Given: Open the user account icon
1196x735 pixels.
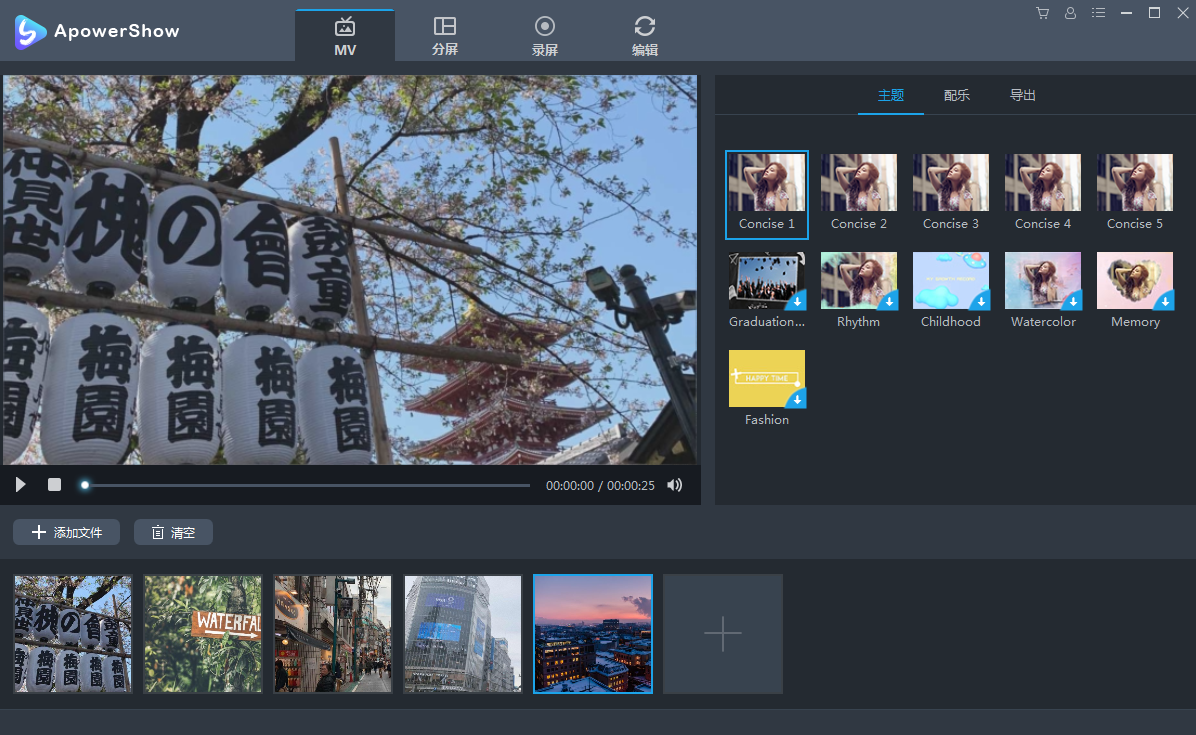Looking at the screenshot, I should 1071,13.
